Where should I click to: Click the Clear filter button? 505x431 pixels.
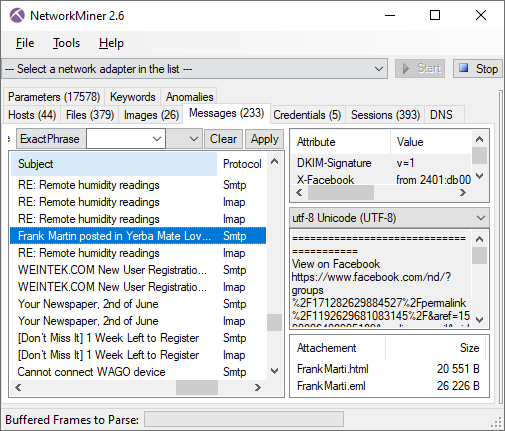[223, 139]
